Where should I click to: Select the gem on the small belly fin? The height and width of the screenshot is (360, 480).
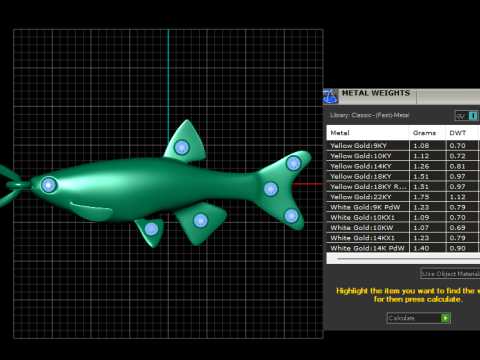151,229
